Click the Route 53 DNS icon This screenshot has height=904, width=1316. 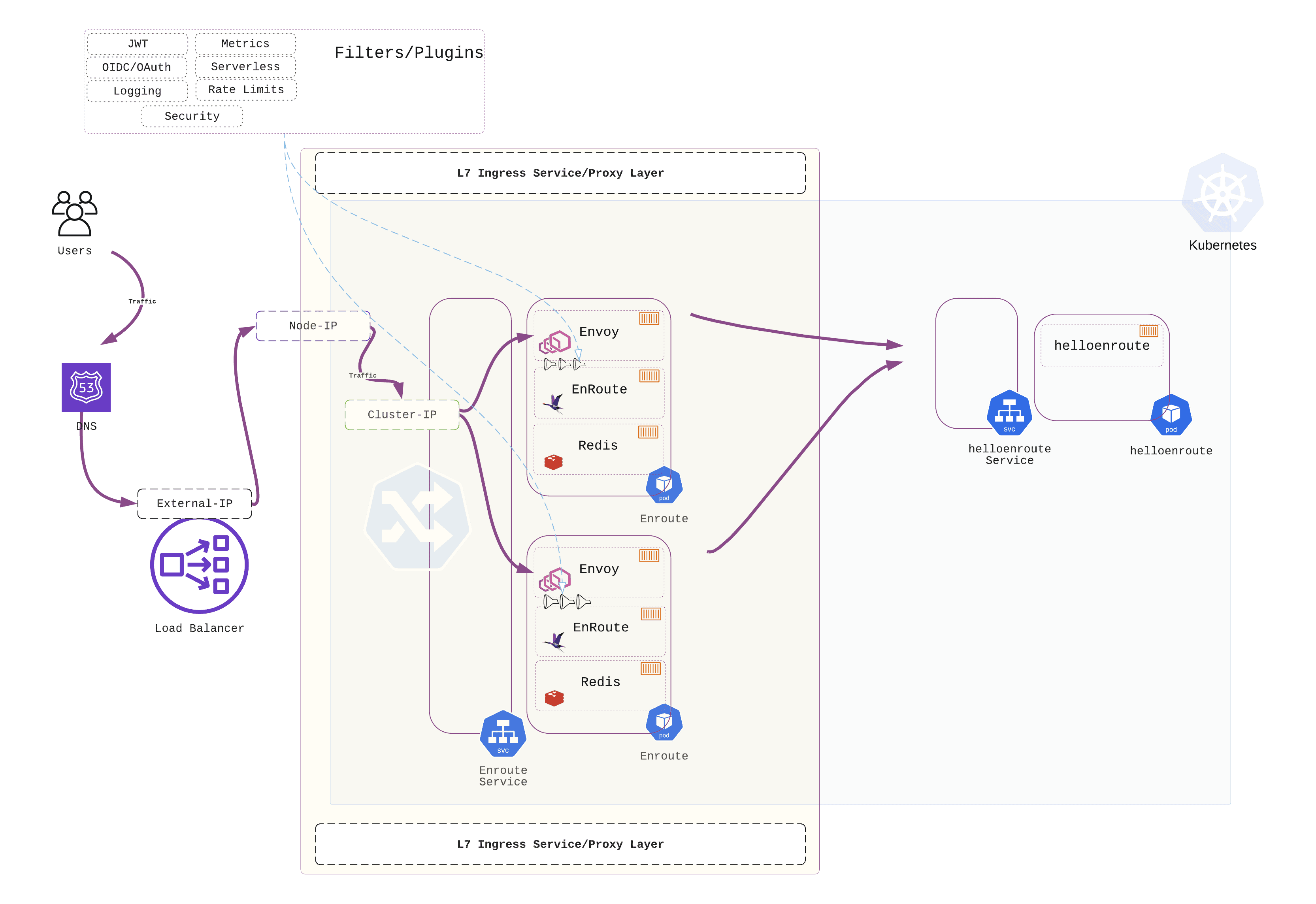(x=86, y=388)
